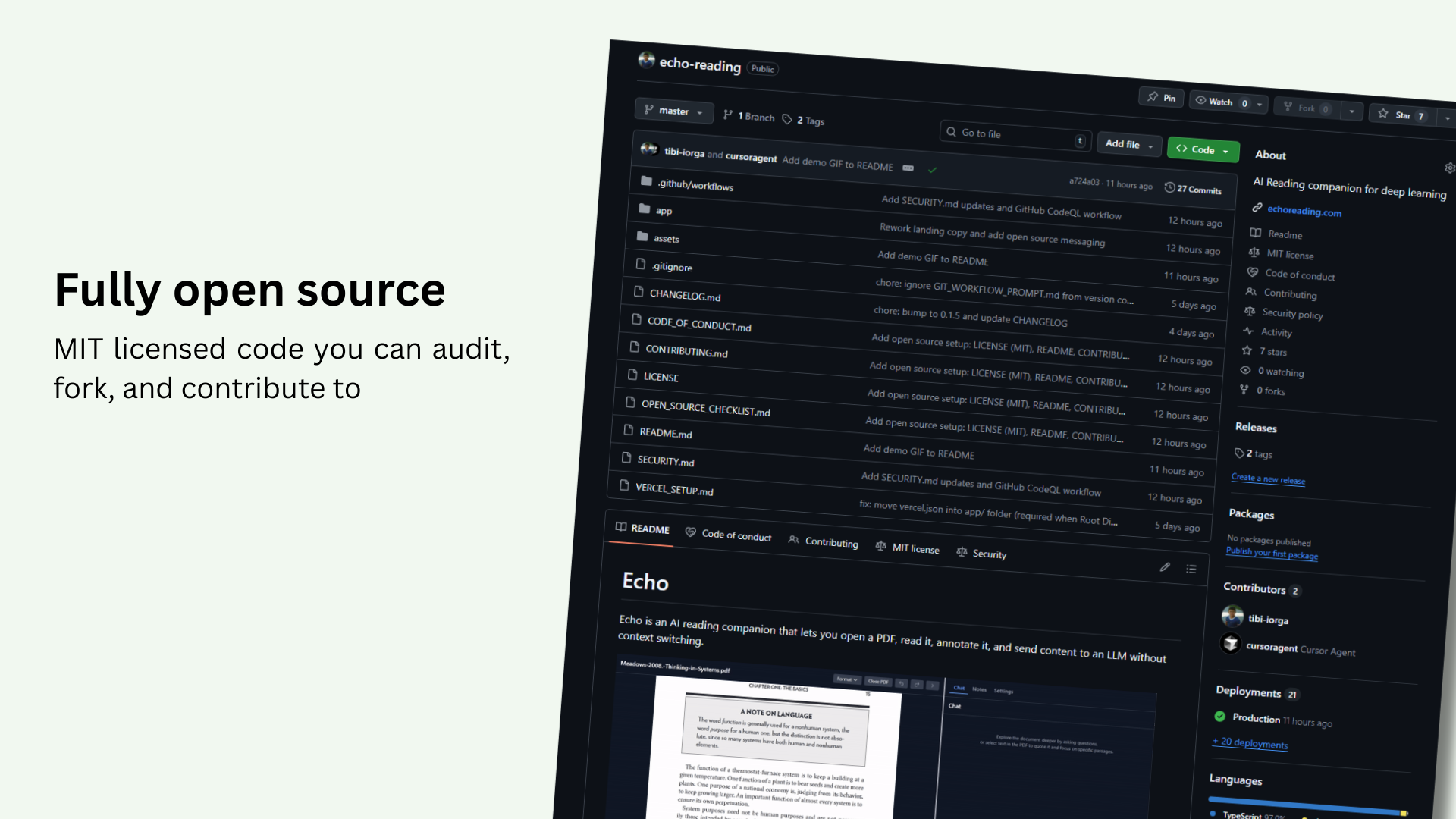
Task: Click the commit message ellipsis icon
Action: (x=908, y=168)
